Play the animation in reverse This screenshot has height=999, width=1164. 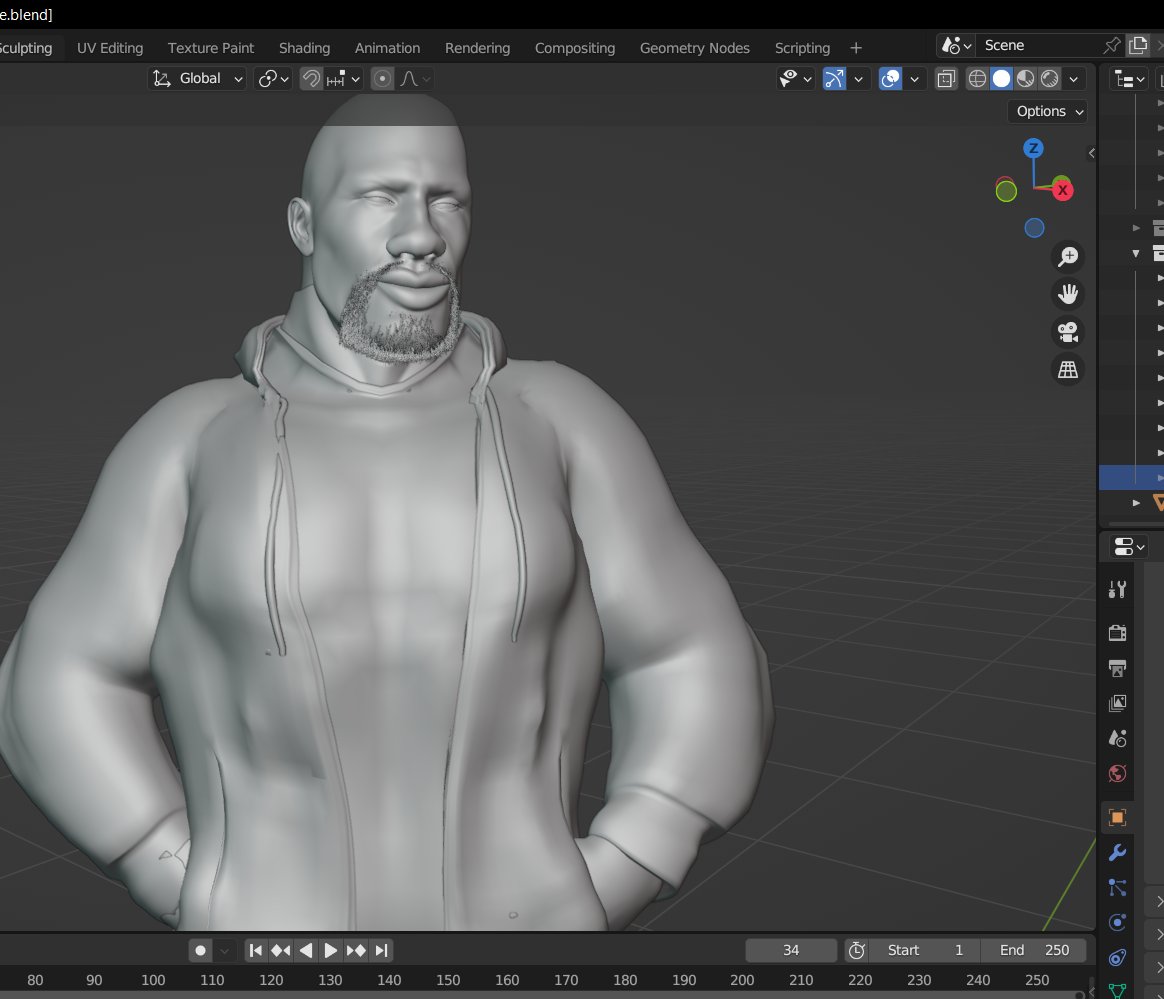(306, 950)
